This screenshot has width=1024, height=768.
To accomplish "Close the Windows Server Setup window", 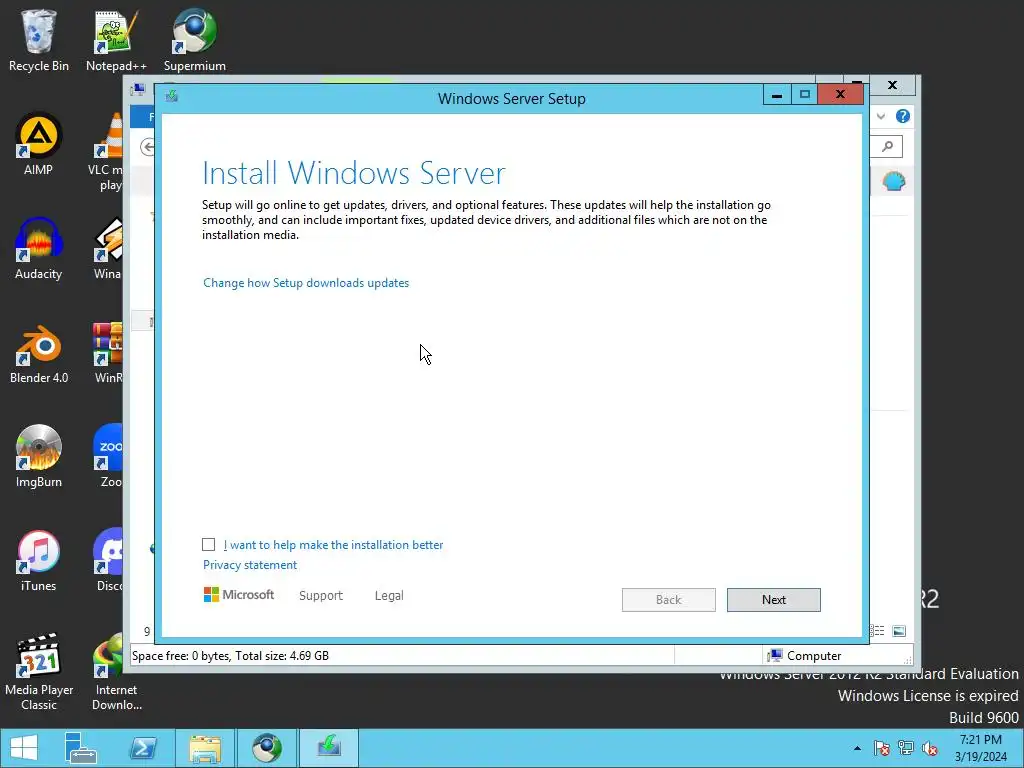I will coord(840,95).
